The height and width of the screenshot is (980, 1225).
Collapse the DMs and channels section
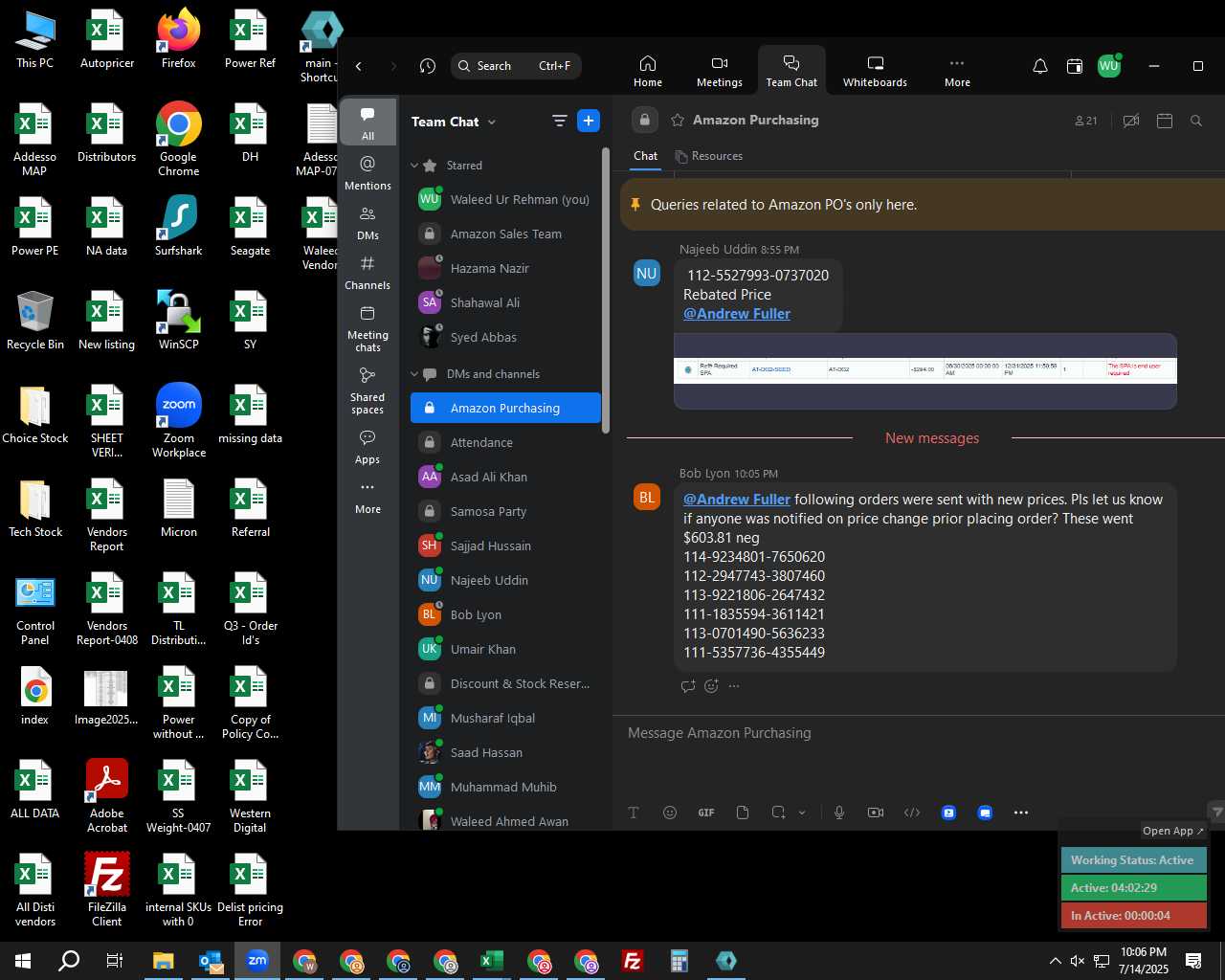click(x=414, y=374)
